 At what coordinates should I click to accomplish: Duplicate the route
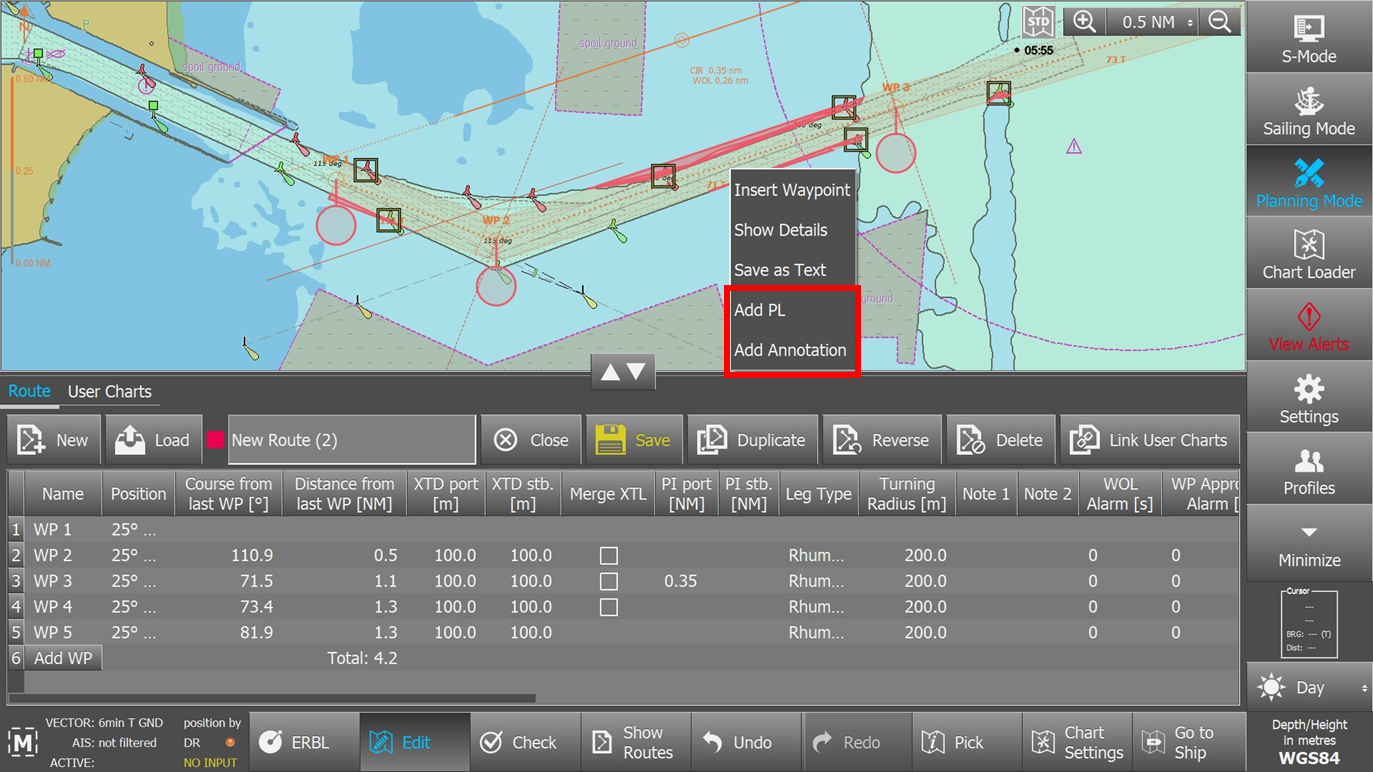752,440
